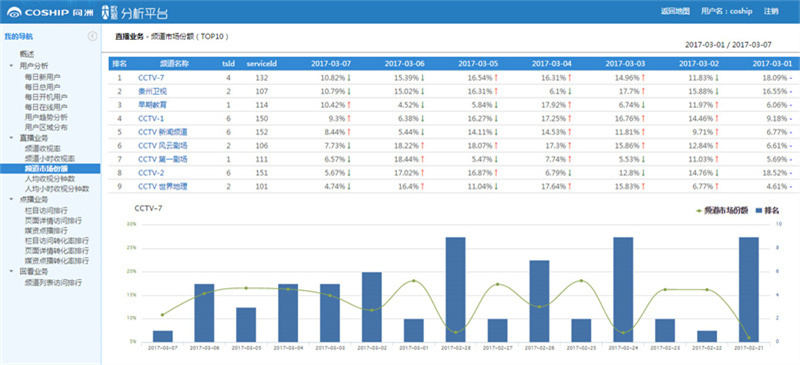The height and width of the screenshot is (365, 800).
Task: Click the 2017-02-28 bar in the chart
Action: [x=456, y=289]
